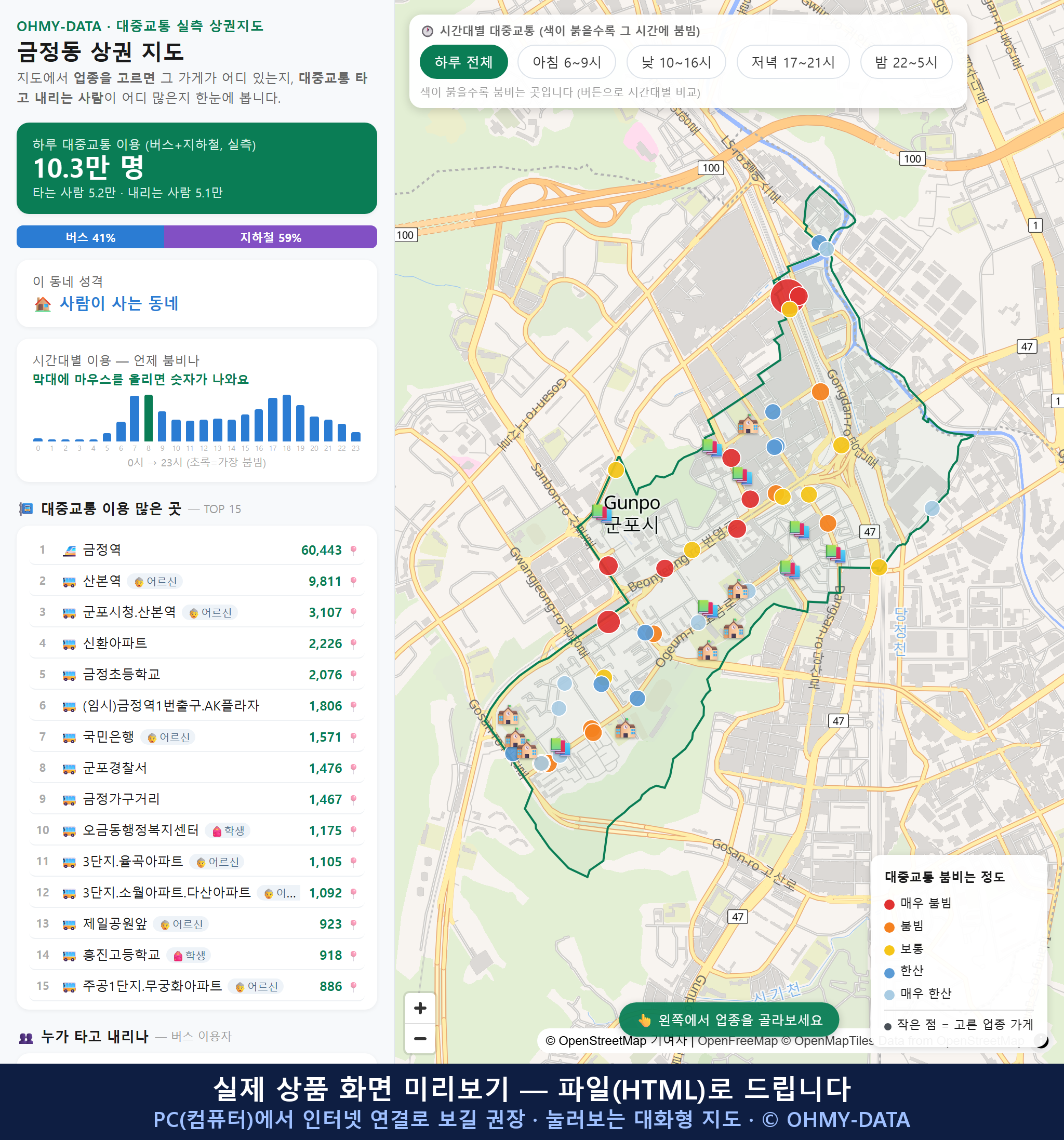Click the 금정동 상권 지도 title
1064x1140 pixels.
100,51
